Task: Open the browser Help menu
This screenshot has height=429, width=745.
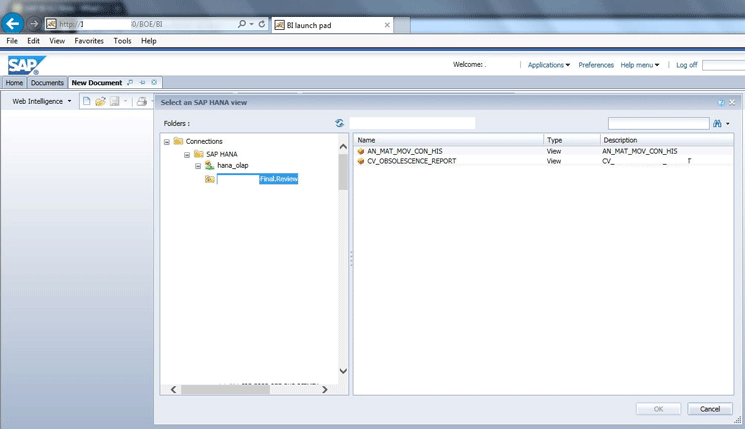Action: [x=149, y=41]
